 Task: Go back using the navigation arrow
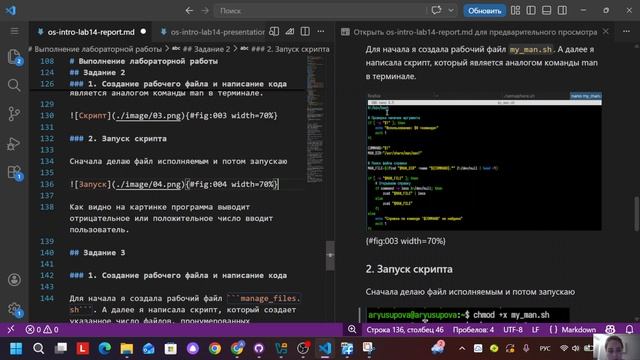point(189,11)
